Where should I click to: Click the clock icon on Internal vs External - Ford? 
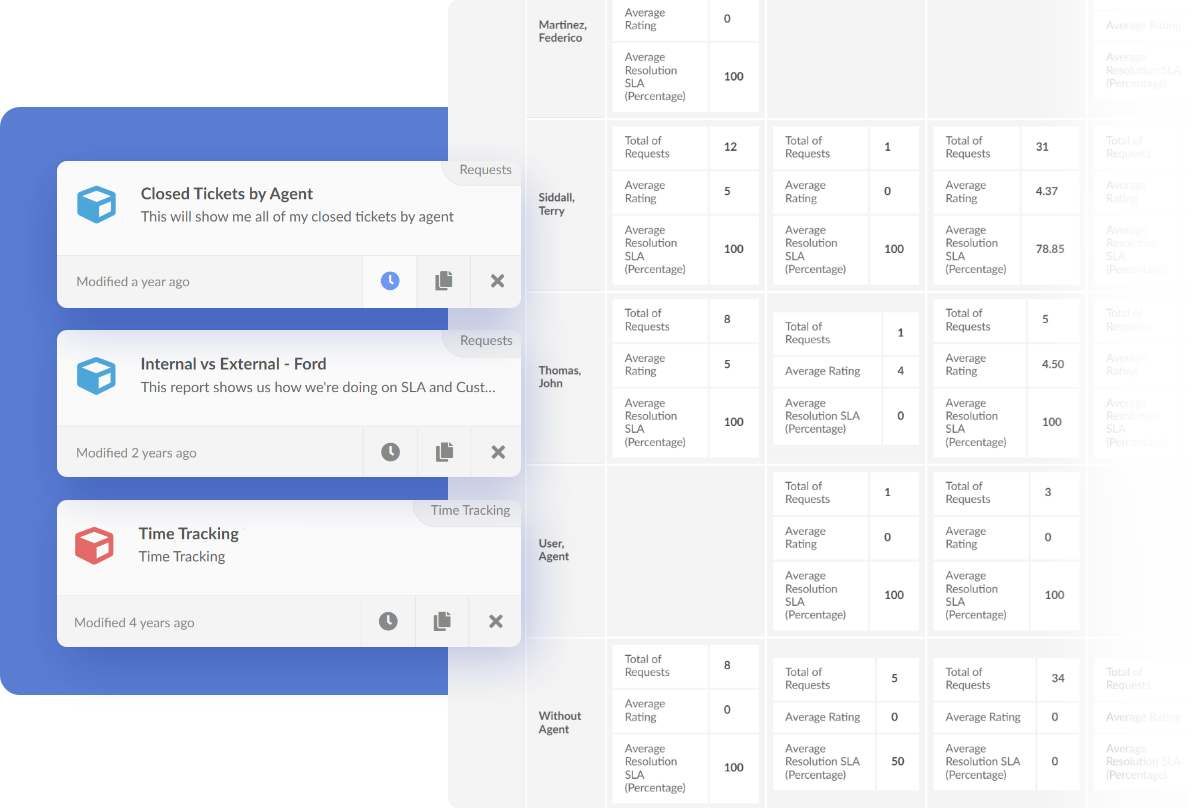coord(389,451)
